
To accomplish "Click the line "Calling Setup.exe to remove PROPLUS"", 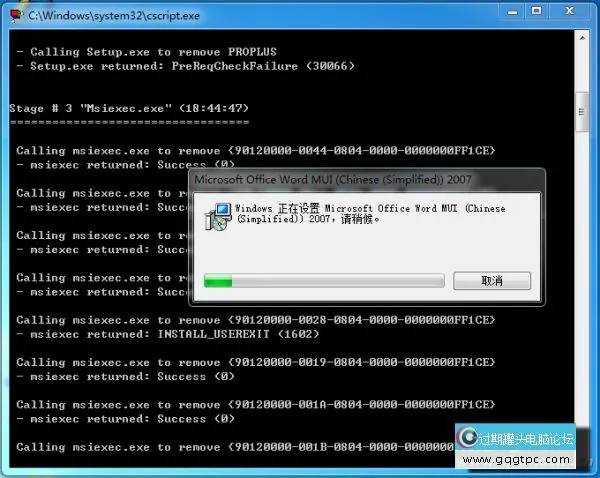I will [x=147, y=52].
